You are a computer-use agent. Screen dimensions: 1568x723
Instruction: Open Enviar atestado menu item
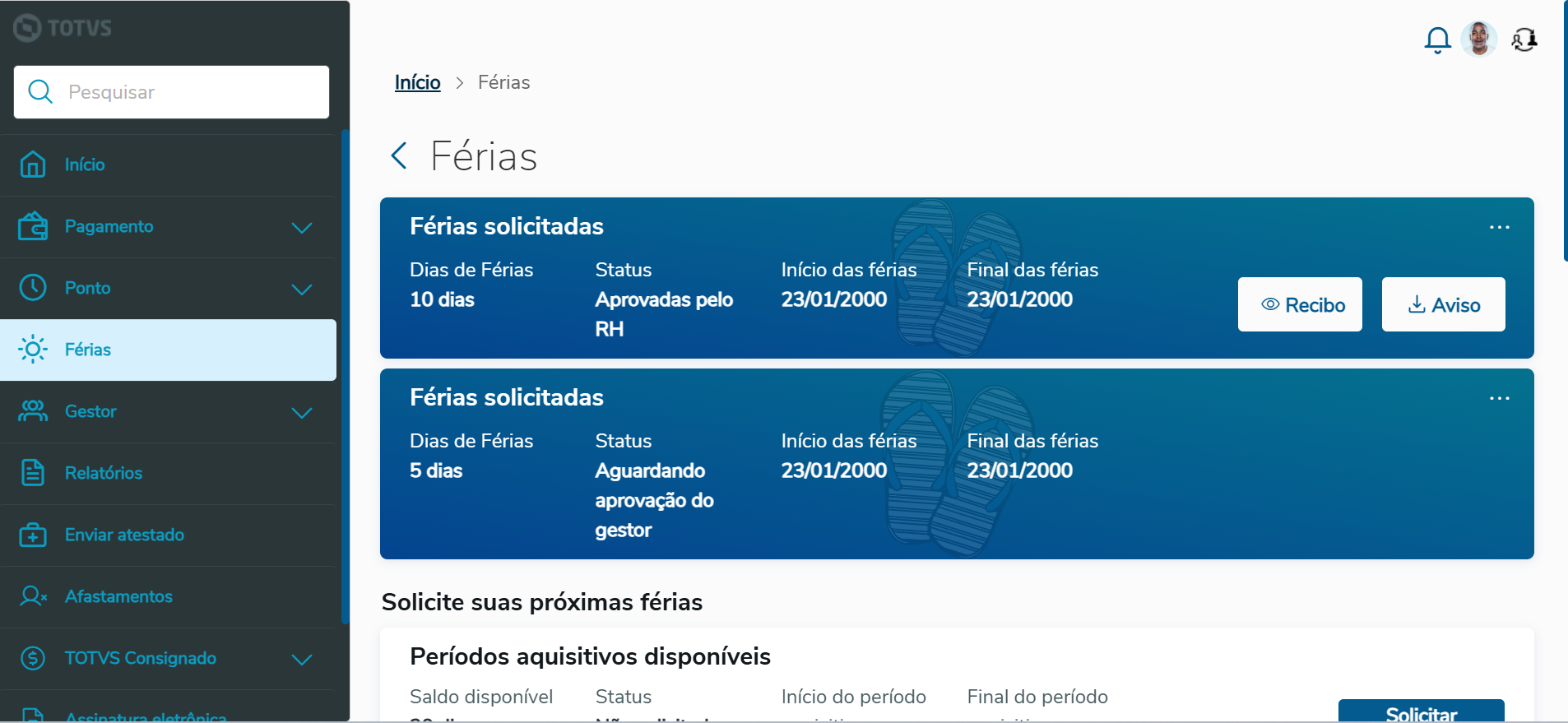pos(124,535)
